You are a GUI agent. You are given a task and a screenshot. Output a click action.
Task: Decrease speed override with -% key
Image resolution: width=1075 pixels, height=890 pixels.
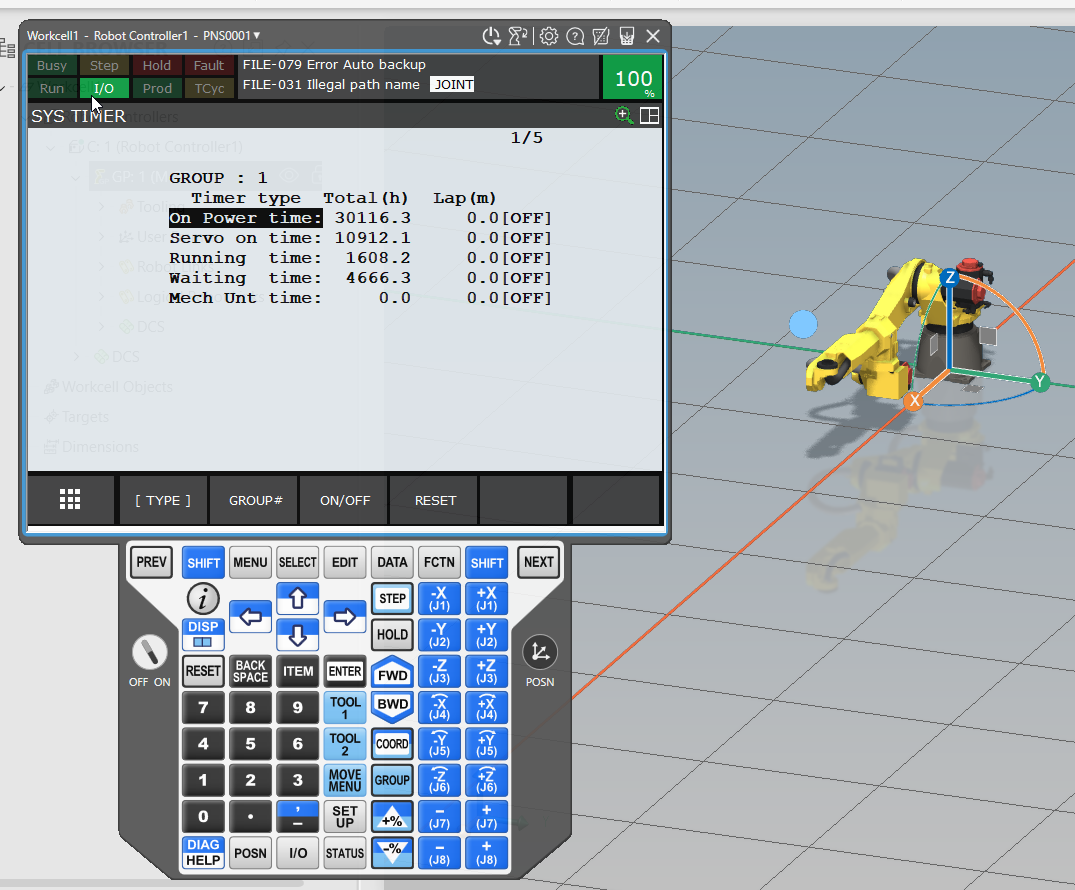392,852
